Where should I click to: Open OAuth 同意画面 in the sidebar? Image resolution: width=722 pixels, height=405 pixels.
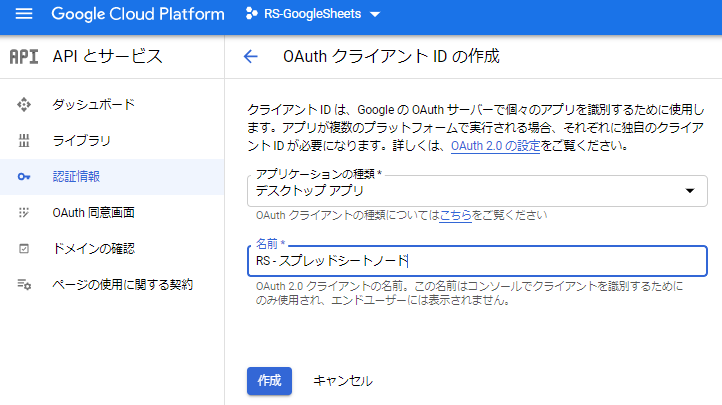93,213
